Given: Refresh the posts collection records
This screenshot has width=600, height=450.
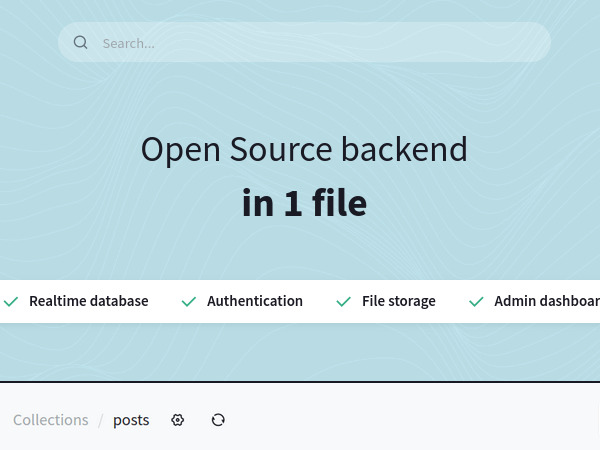Looking at the screenshot, I should 218,420.
